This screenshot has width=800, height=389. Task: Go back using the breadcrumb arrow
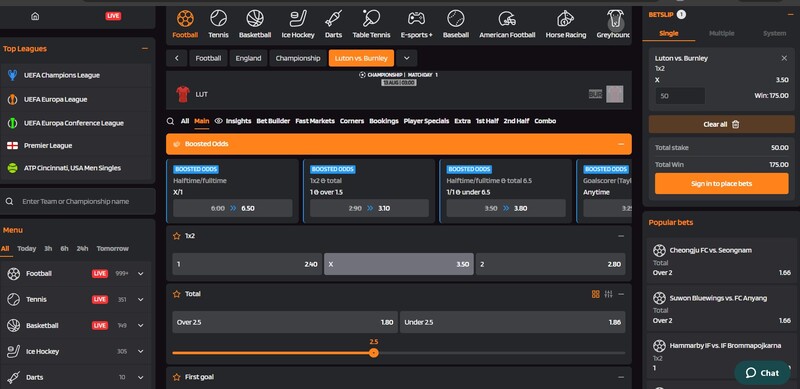coord(177,58)
